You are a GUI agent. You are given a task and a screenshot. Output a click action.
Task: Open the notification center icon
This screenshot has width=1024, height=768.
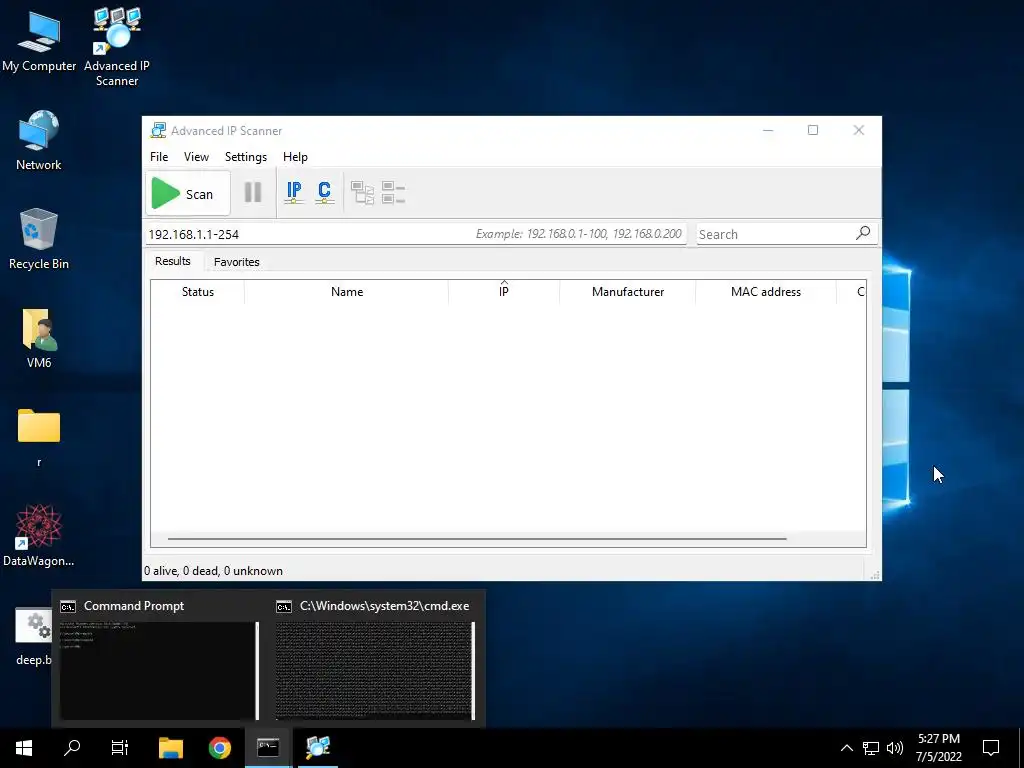tap(991, 748)
